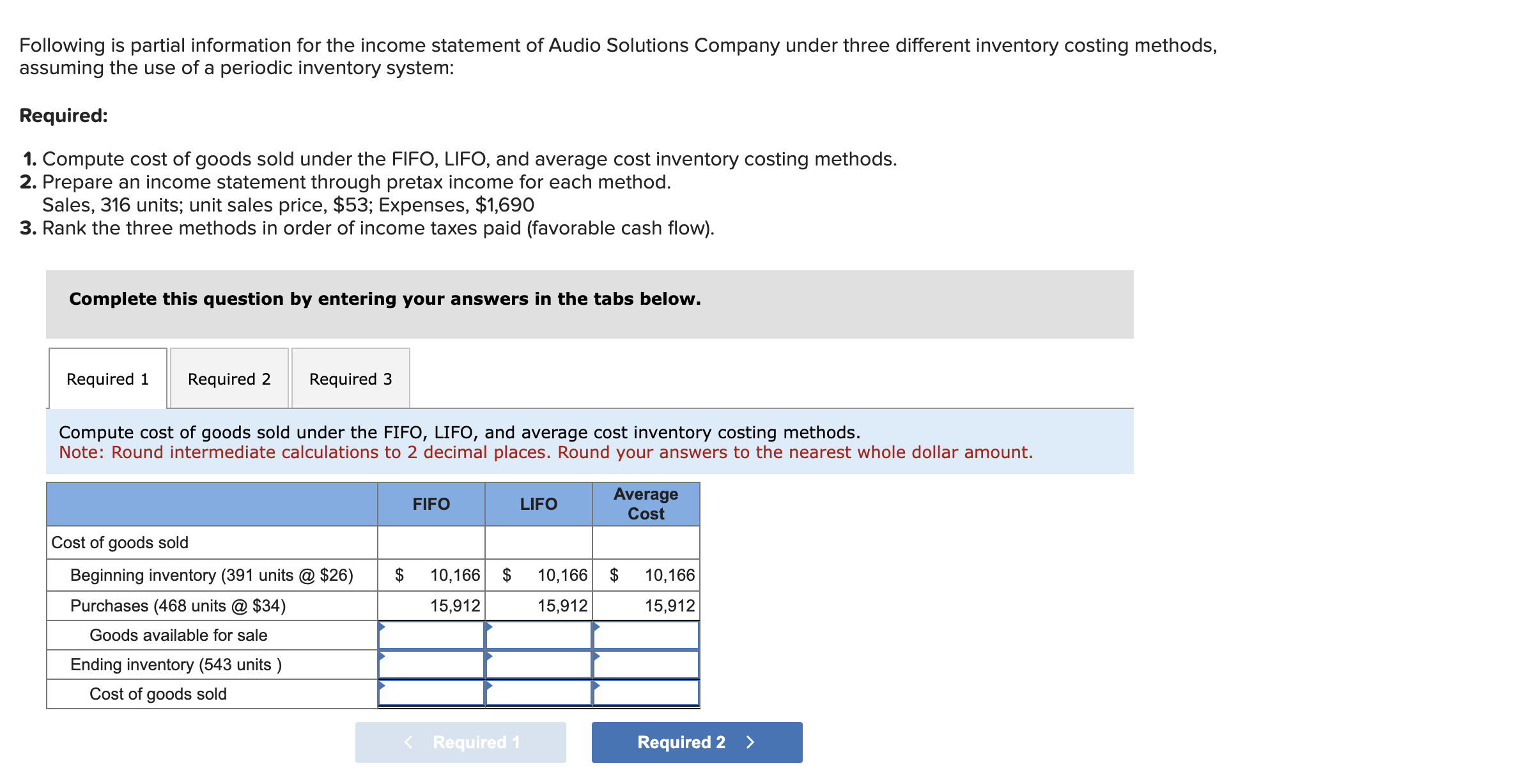Enter LIFO Cost of goods sold cell
Screen dimensions: 1532x784
(539, 694)
